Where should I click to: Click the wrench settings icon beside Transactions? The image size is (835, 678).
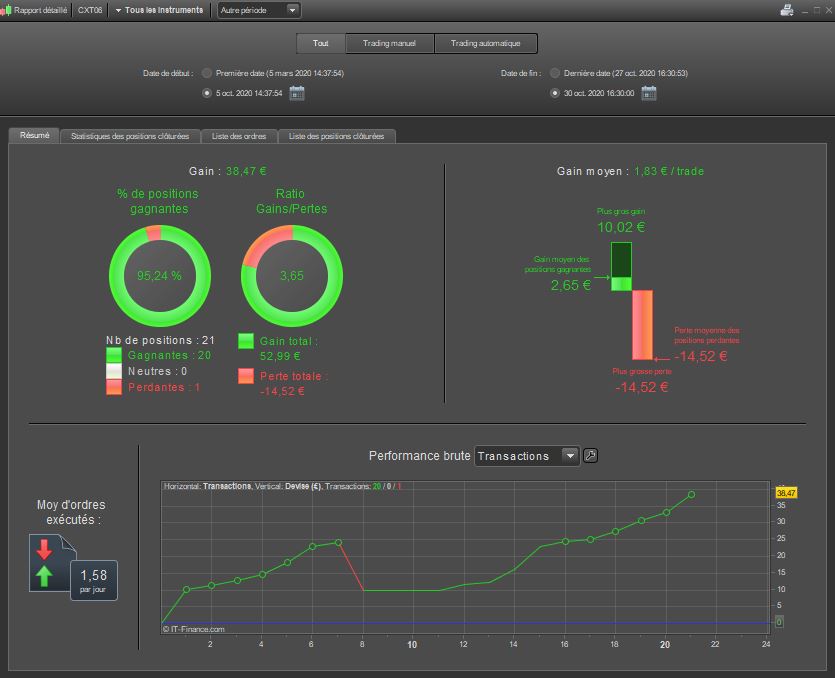pyautogui.click(x=590, y=456)
